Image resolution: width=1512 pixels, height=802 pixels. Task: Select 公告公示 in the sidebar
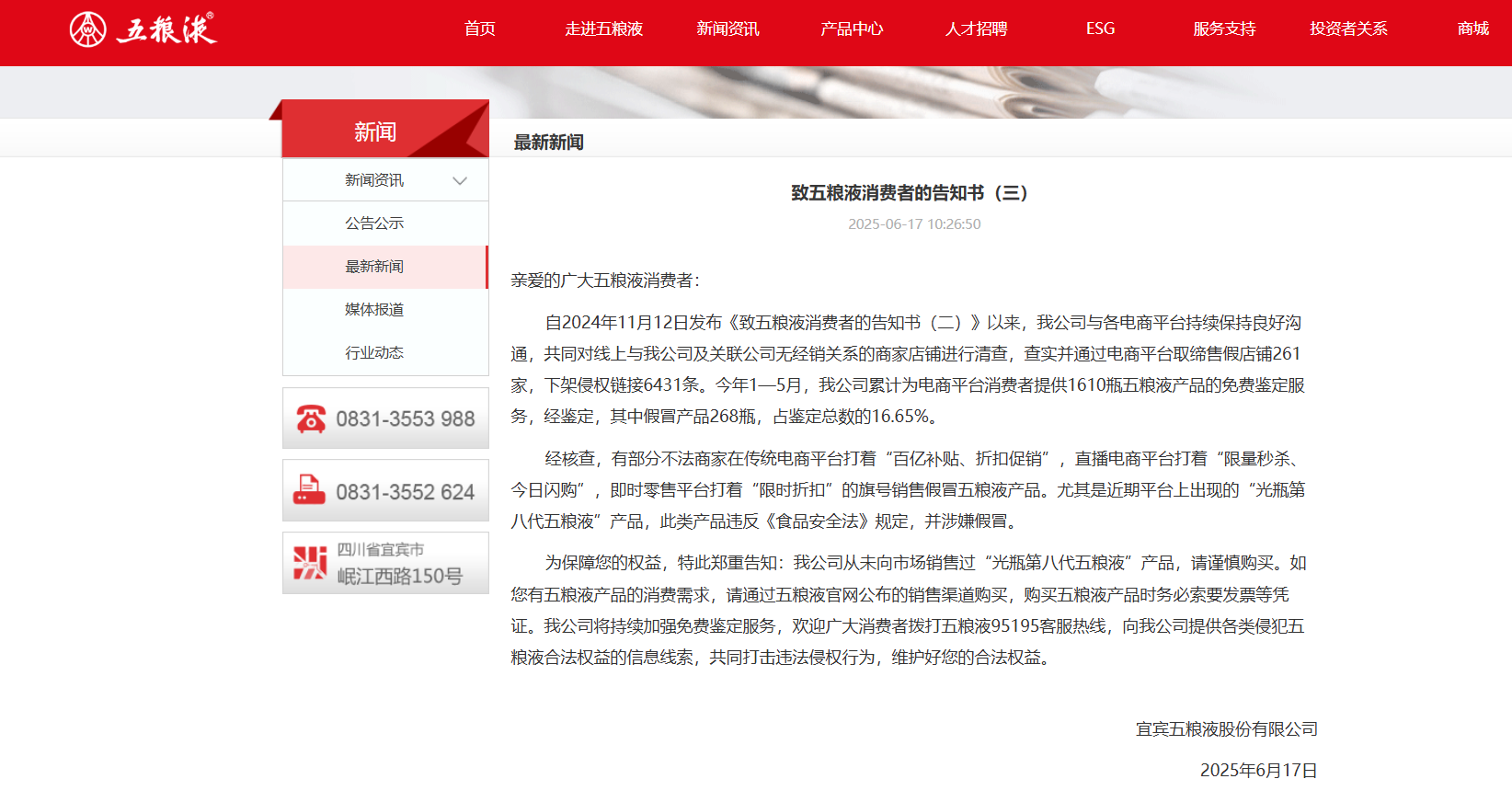tap(374, 223)
